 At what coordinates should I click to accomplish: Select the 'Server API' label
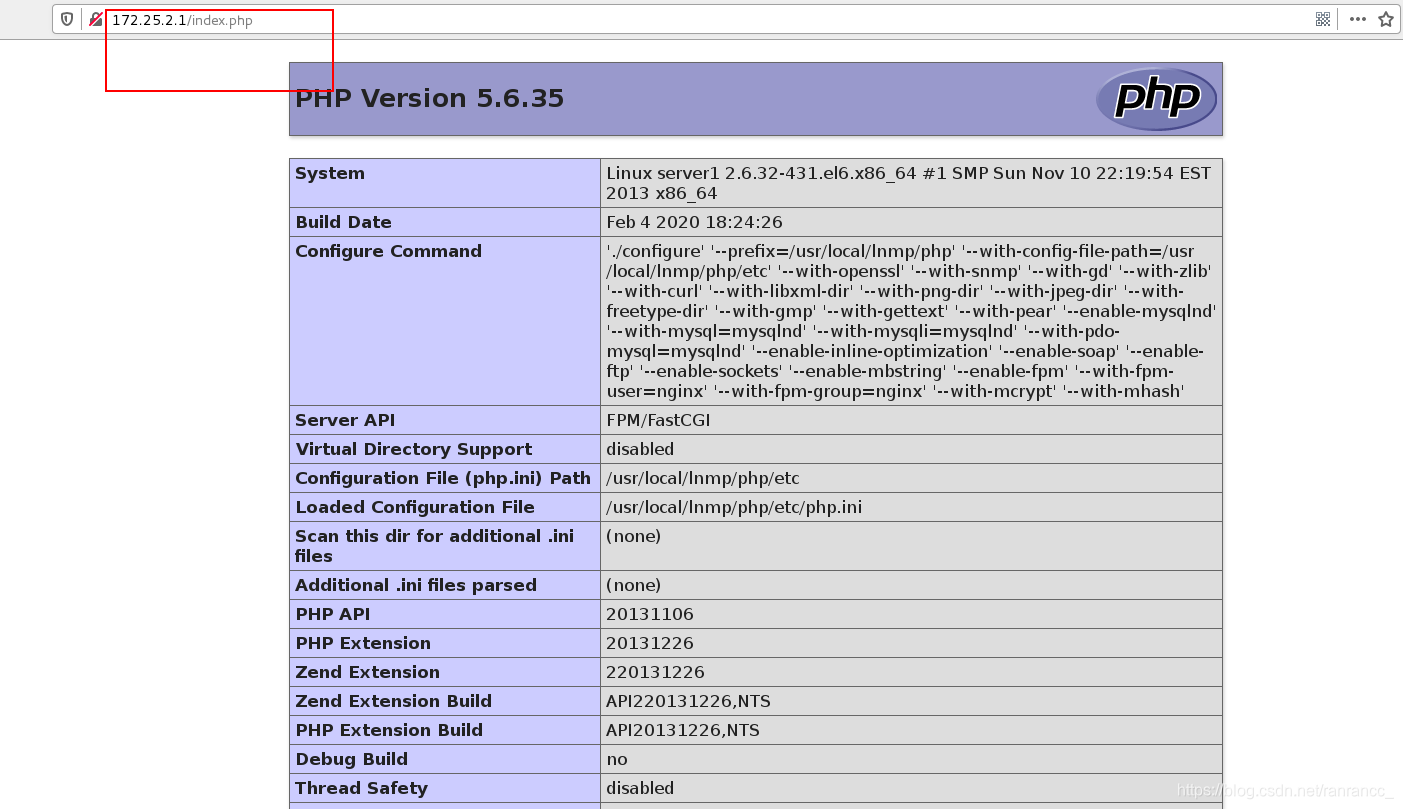(x=345, y=420)
